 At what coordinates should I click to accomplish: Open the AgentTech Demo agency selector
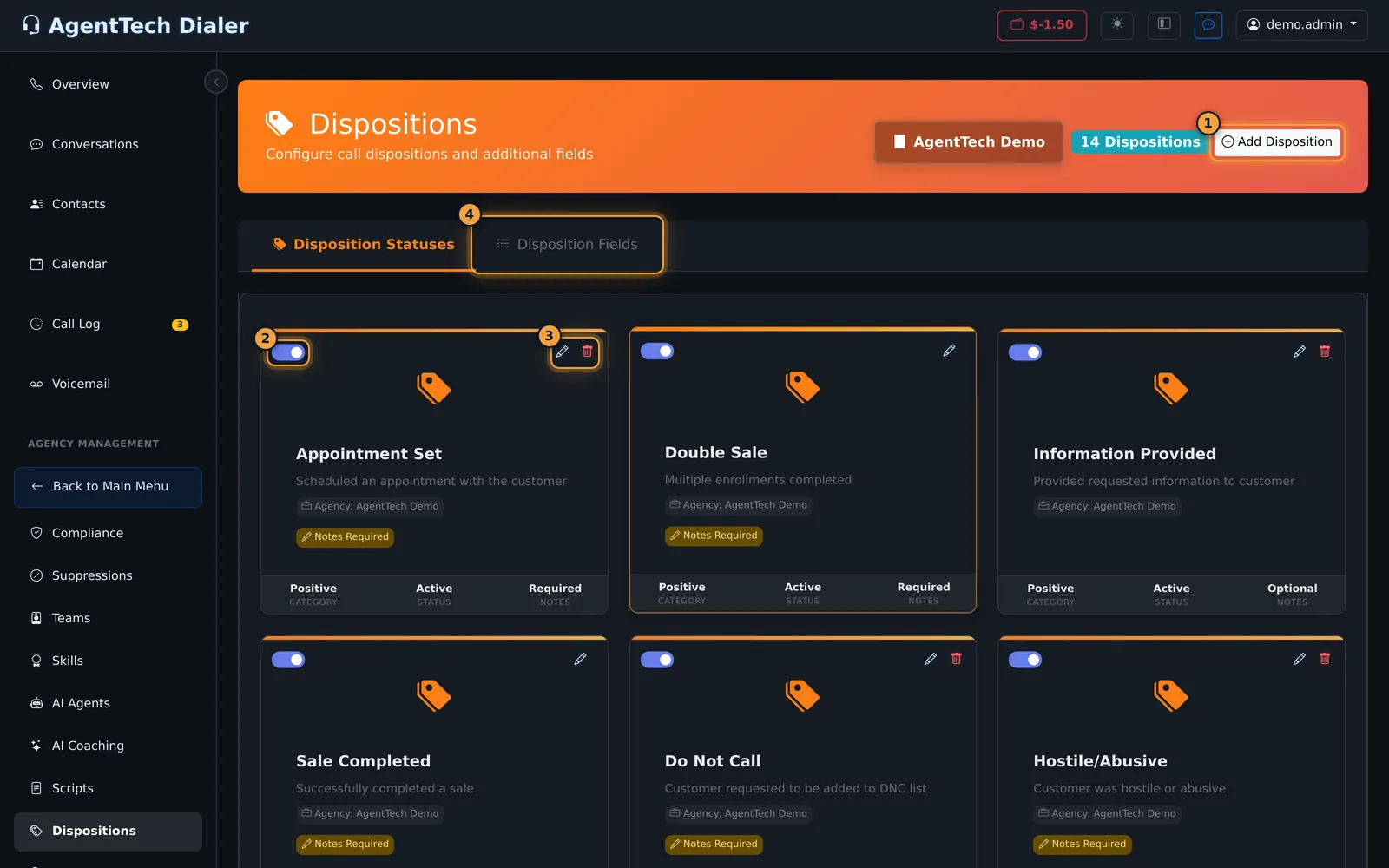click(969, 141)
